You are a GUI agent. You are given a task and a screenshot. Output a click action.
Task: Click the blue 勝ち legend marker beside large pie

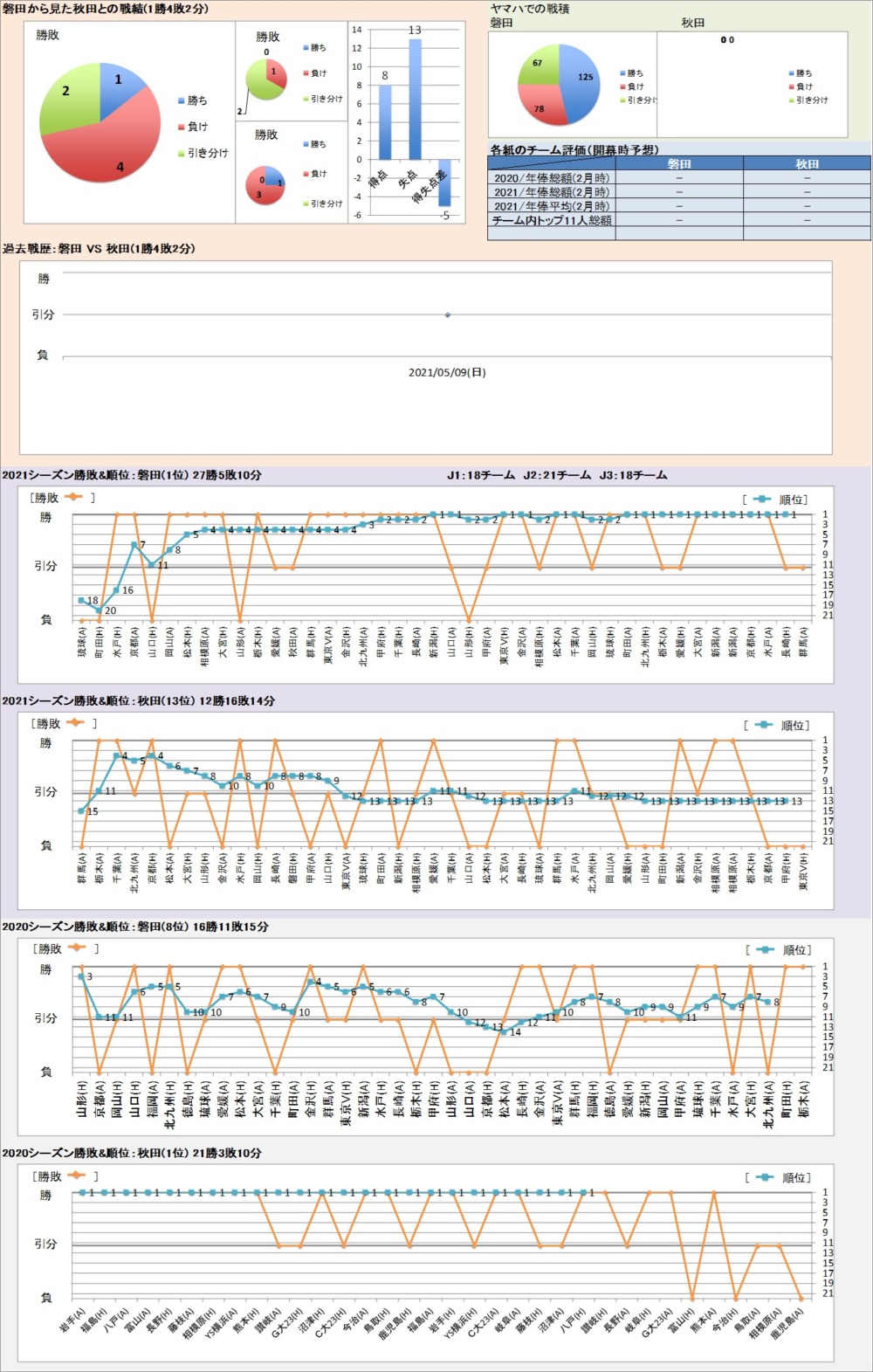tap(182, 101)
